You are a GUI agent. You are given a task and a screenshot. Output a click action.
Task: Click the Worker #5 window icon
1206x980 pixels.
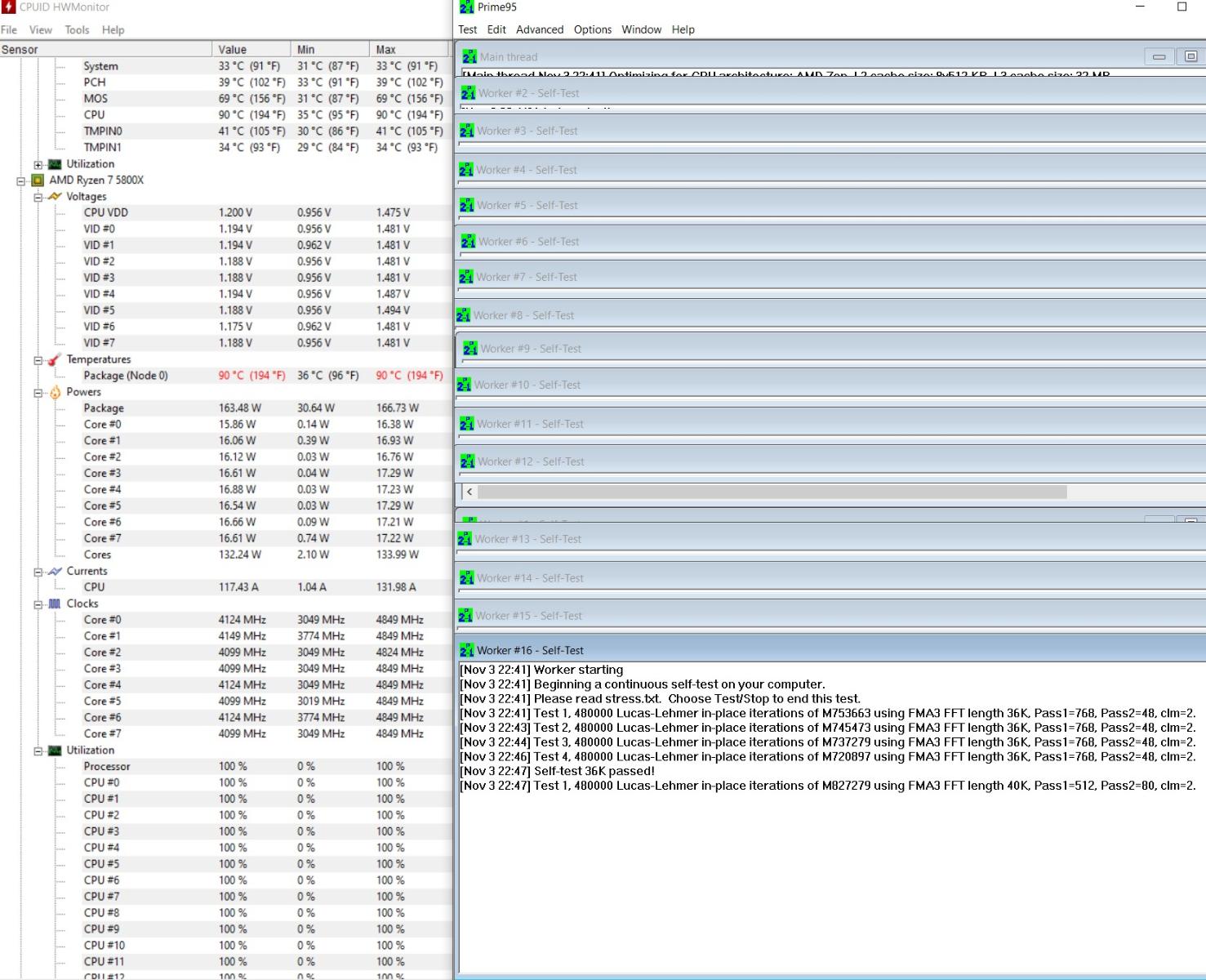click(x=467, y=205)
